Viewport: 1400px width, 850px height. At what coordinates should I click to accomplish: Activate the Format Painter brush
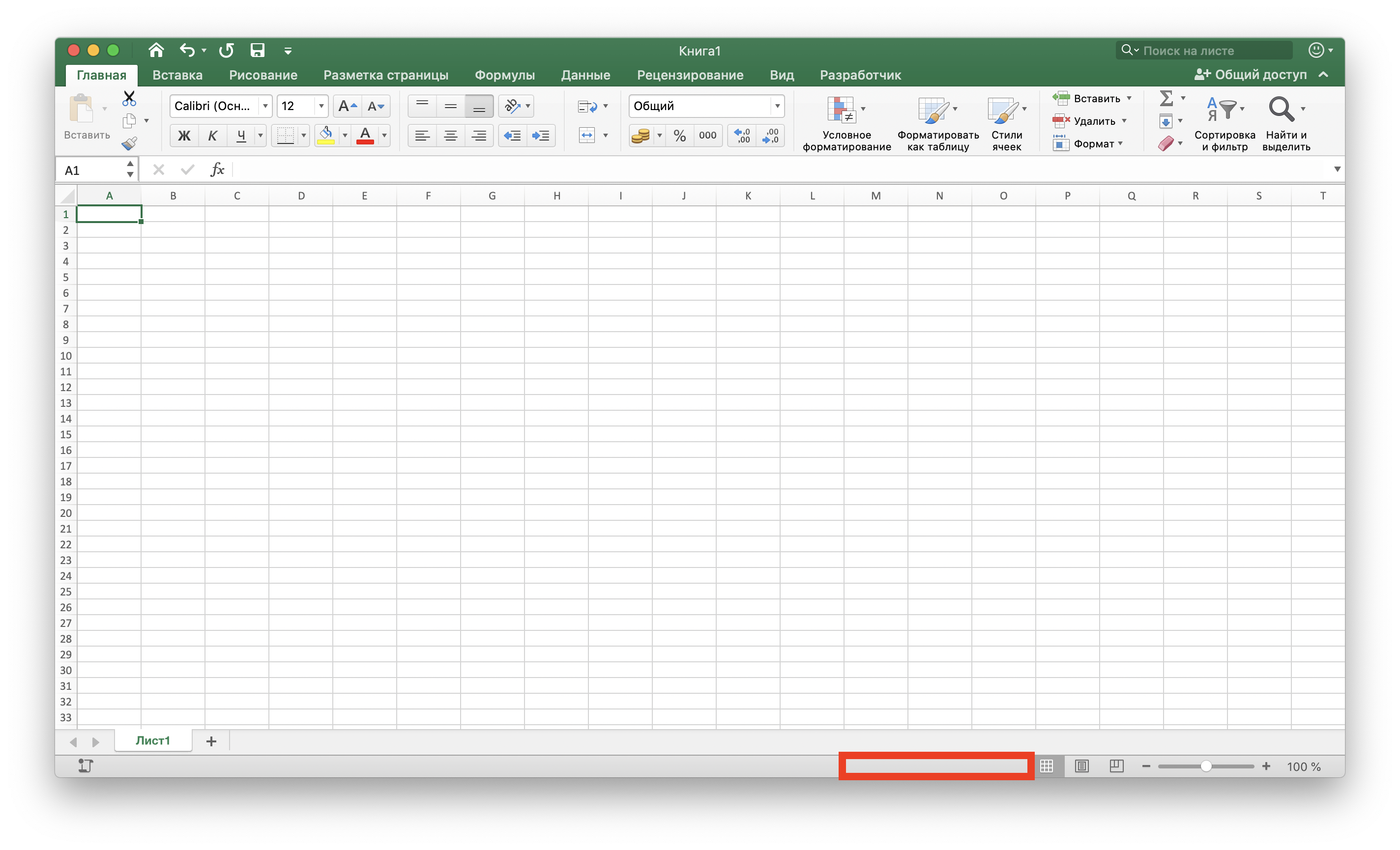[x=130, y=143]
